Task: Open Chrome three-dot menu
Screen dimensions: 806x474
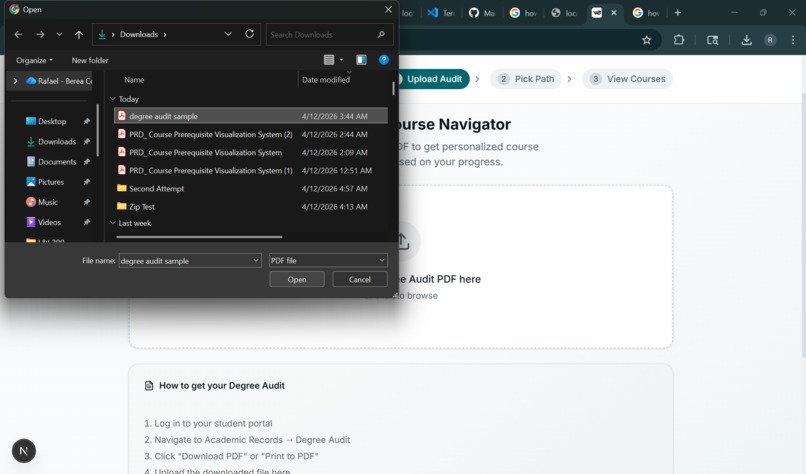Action: [x=793, y=40]
